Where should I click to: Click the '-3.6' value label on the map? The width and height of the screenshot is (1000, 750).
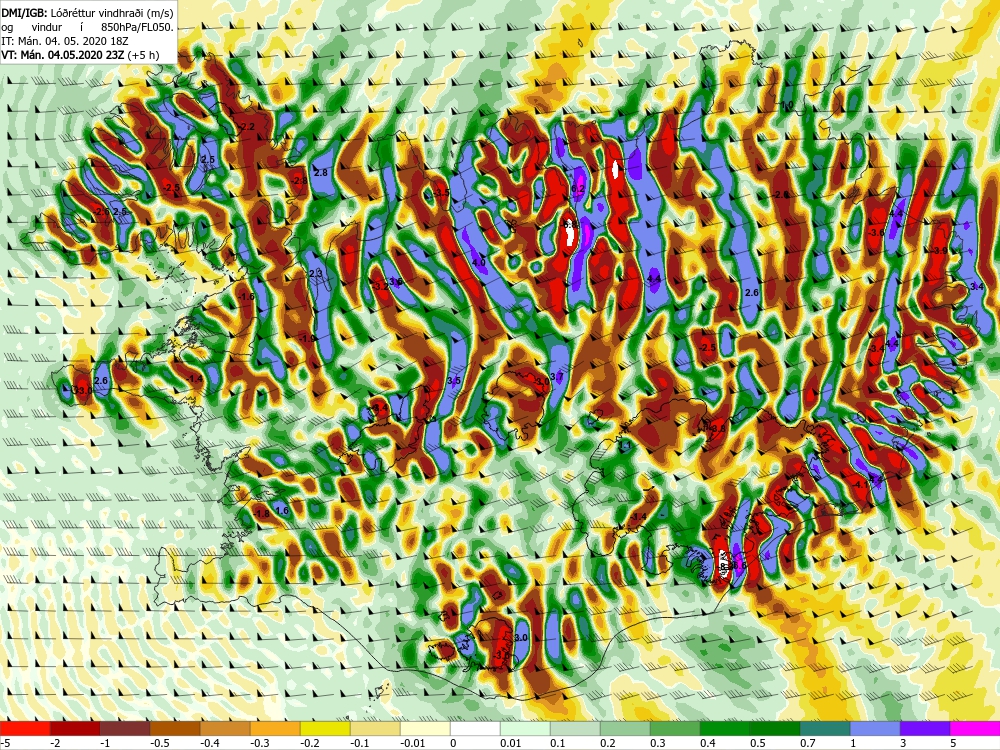click(x=877, y=233)
